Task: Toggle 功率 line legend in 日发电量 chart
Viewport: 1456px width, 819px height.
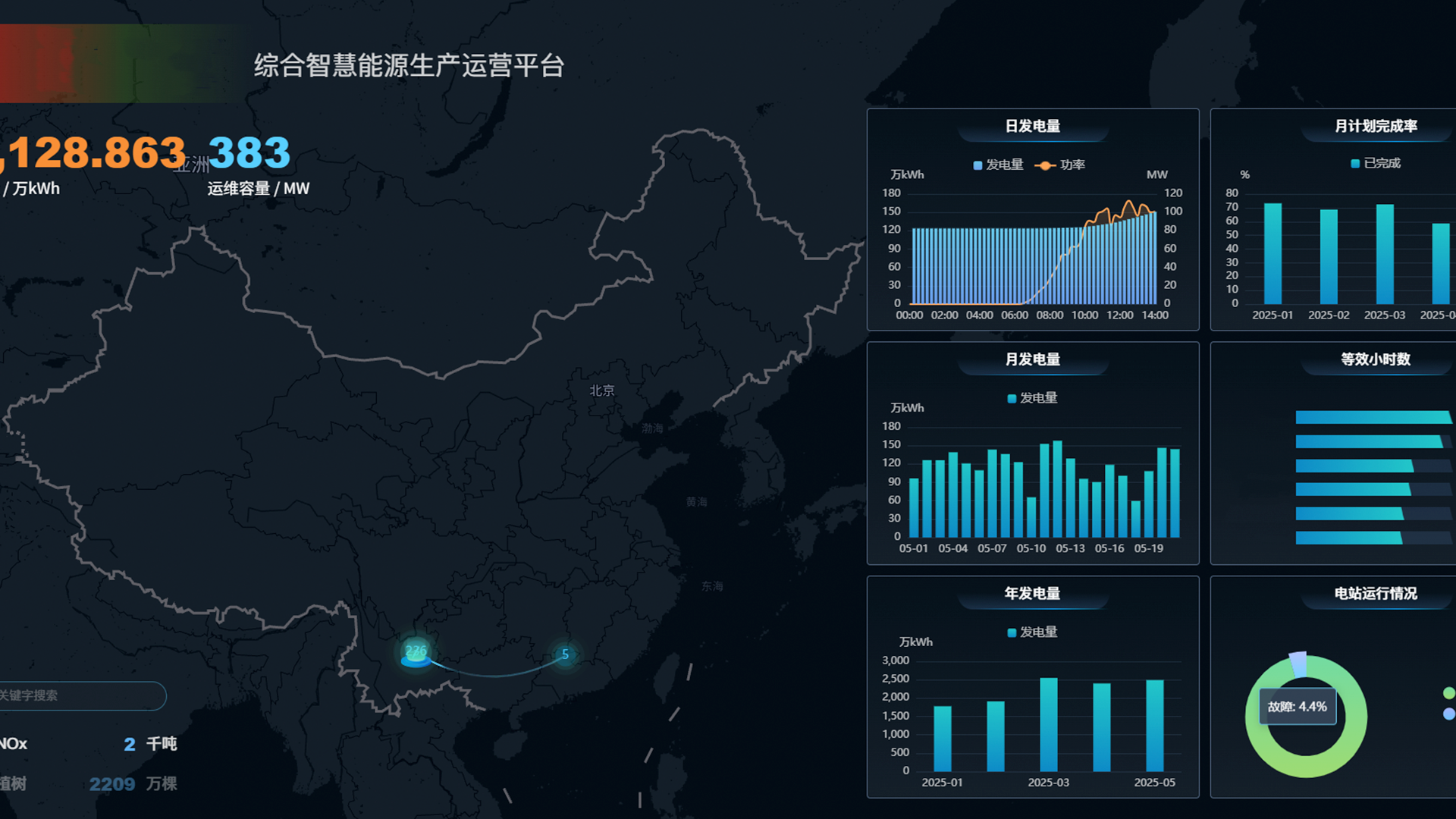Action: pyautogui.click(x=1061, y=165)
